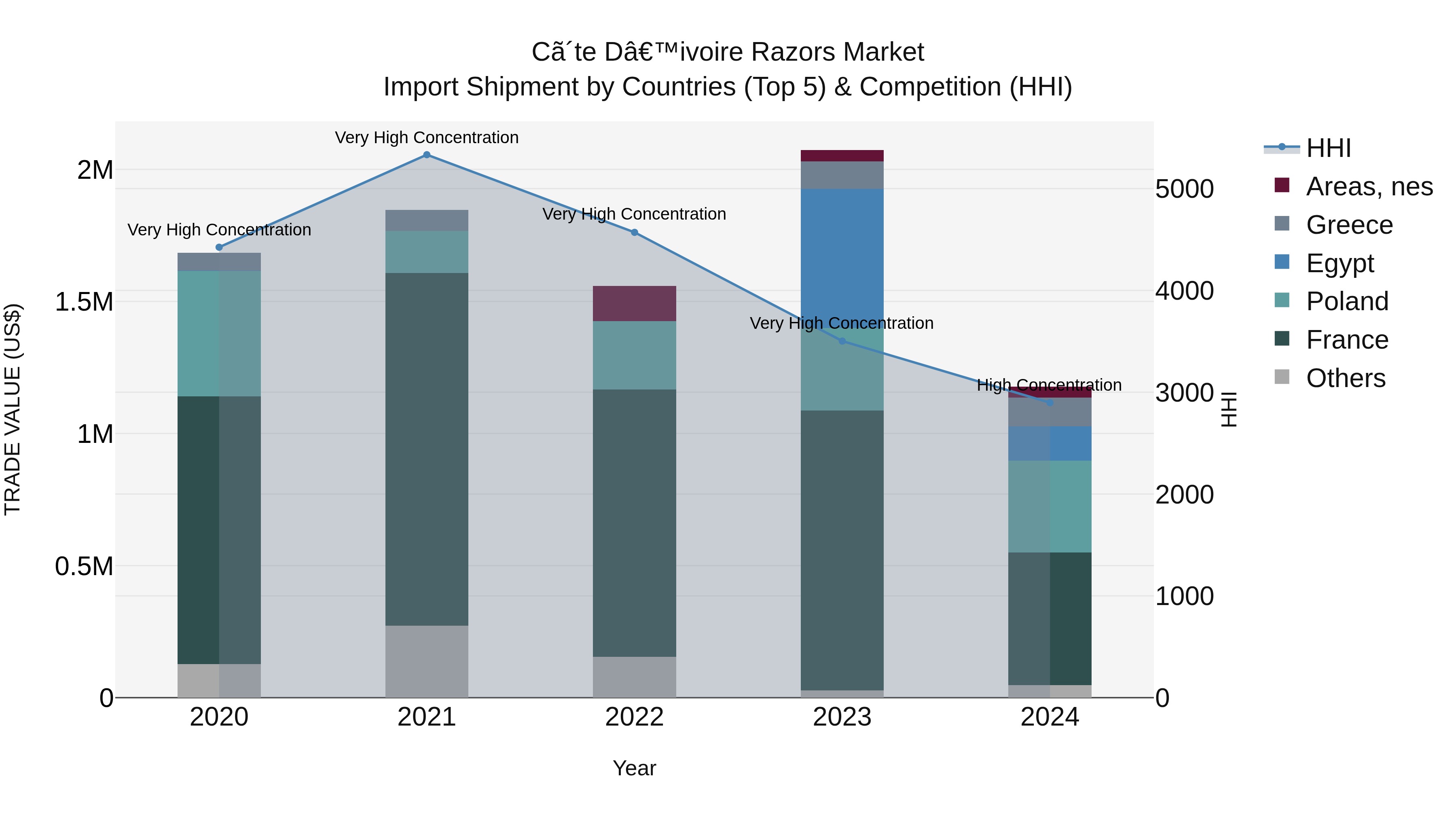Click the Areas, nes segment atop 2023 bar
Viewport: 1456px width, 819px height.
click(x=842, y=156)
